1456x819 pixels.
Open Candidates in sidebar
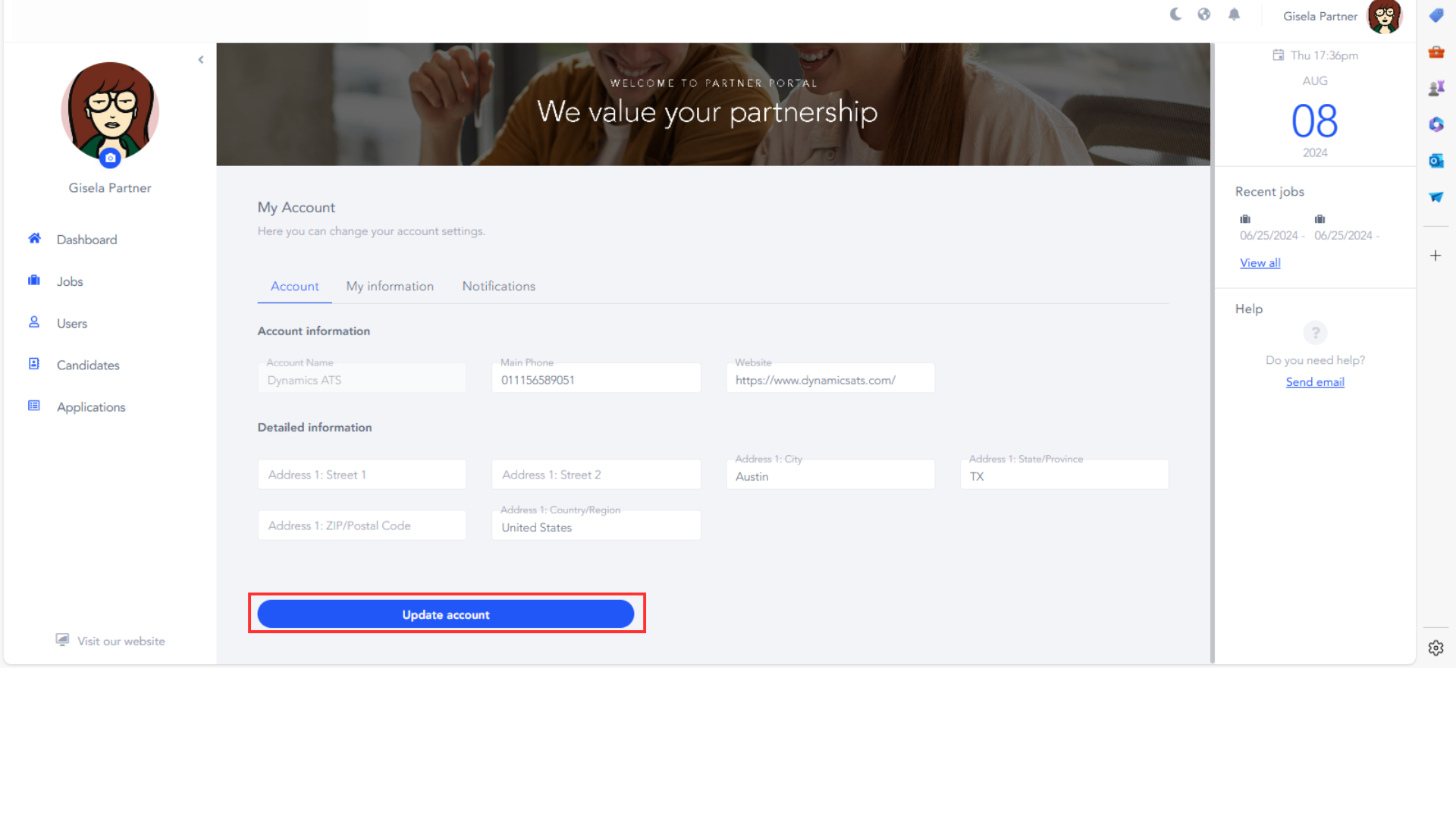pos(88,365)
